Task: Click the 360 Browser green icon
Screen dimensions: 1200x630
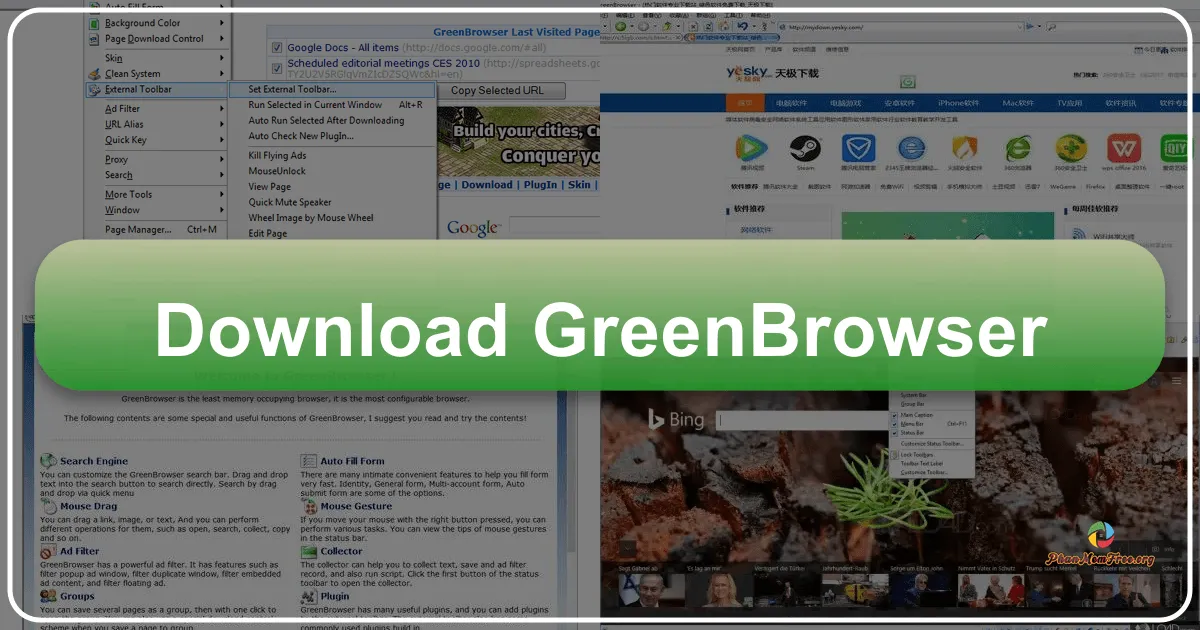Action: point(1017,148)
